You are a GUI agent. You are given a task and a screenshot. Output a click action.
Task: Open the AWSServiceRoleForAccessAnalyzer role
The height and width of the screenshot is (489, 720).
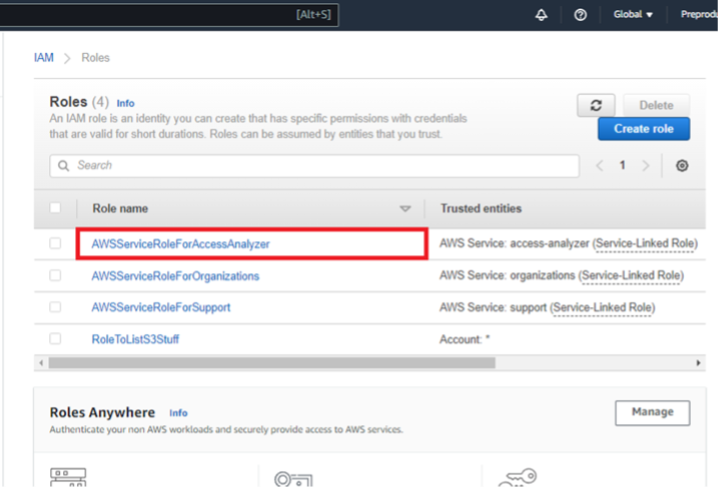(x=180, y=244)
